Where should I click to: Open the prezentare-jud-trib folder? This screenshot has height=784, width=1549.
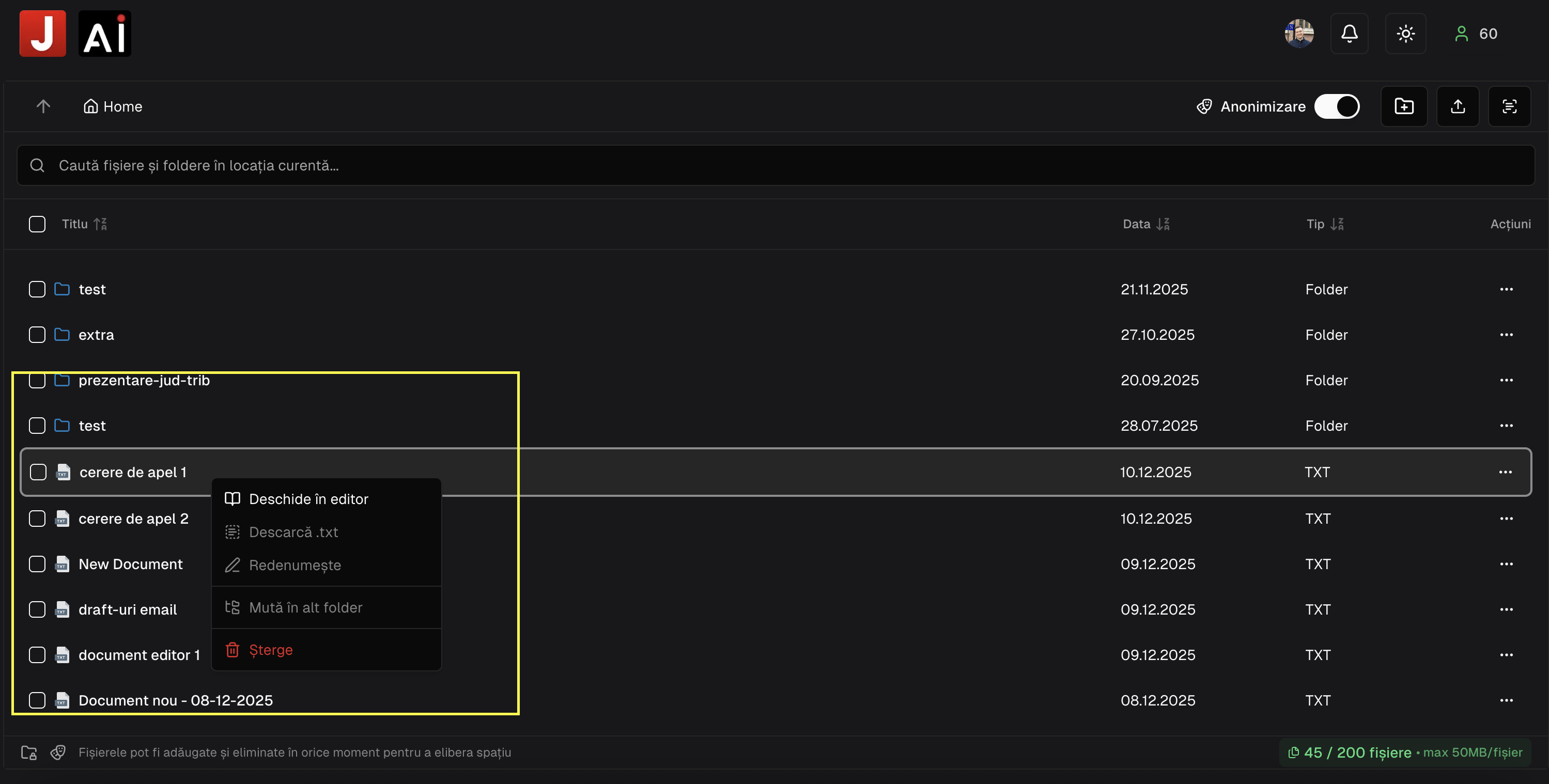click(144, 381)
